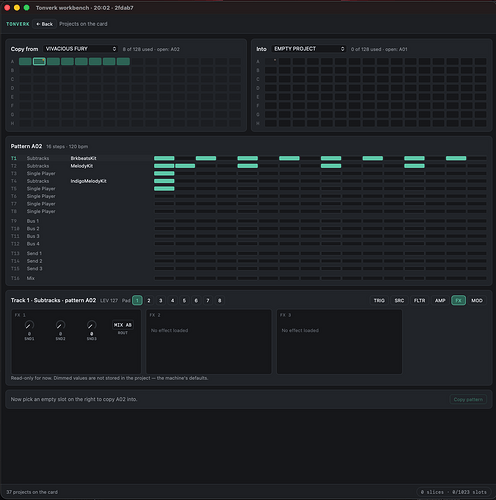Screen dimensions: 496x500
Task: Click first step trig on track T1
Action: coord(164,158)
